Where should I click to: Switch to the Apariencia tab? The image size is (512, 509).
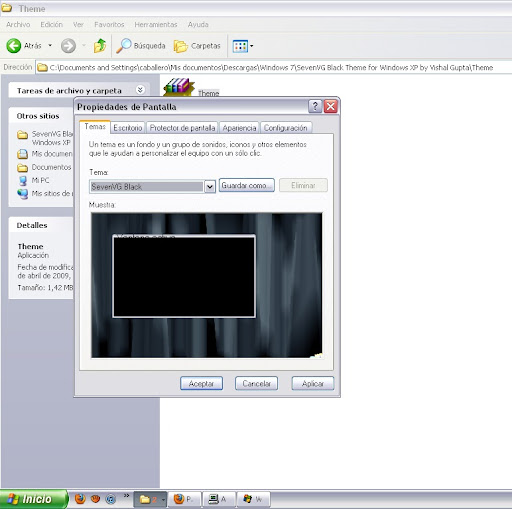239,128
